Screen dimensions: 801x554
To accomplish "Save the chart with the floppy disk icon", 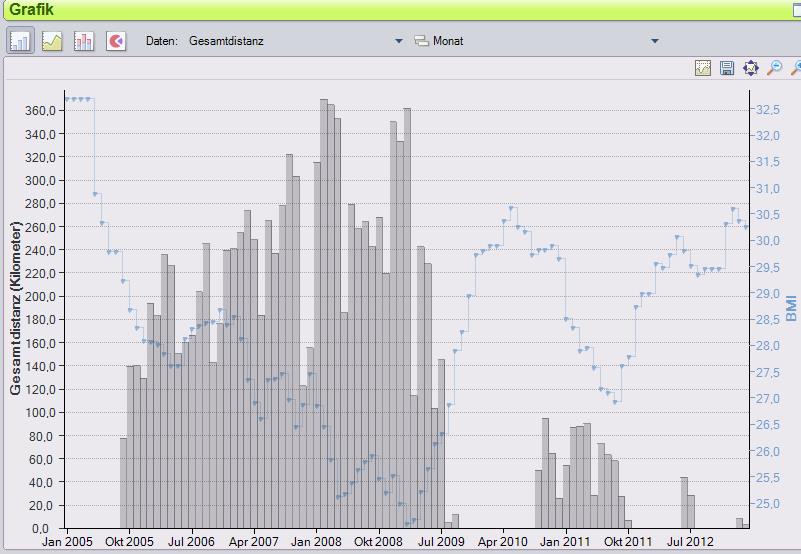I will click(727, 68).
